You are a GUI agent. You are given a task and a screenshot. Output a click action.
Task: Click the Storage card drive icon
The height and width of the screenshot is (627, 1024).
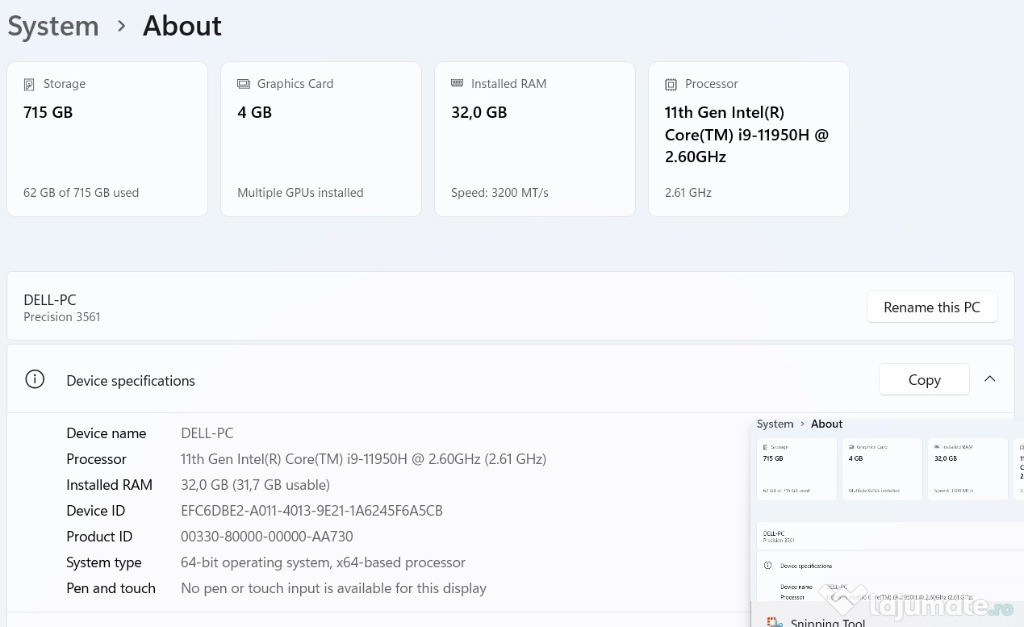tap(29, 84)
